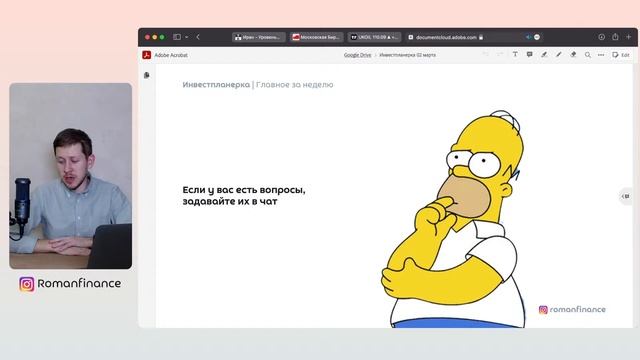The height and width of the screenshot is (360, 640).
Task: Open the page options ellipsis in the address bar
Action: pyautogui.click(x=537, y=37)
